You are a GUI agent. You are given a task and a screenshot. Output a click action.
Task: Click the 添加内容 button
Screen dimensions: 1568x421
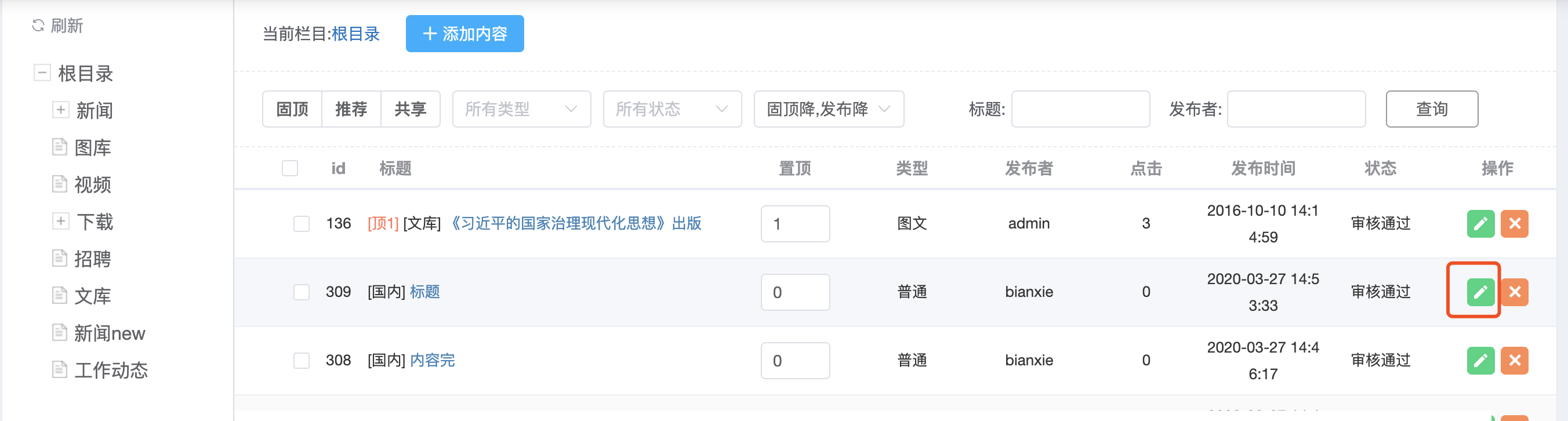(464, 34)
